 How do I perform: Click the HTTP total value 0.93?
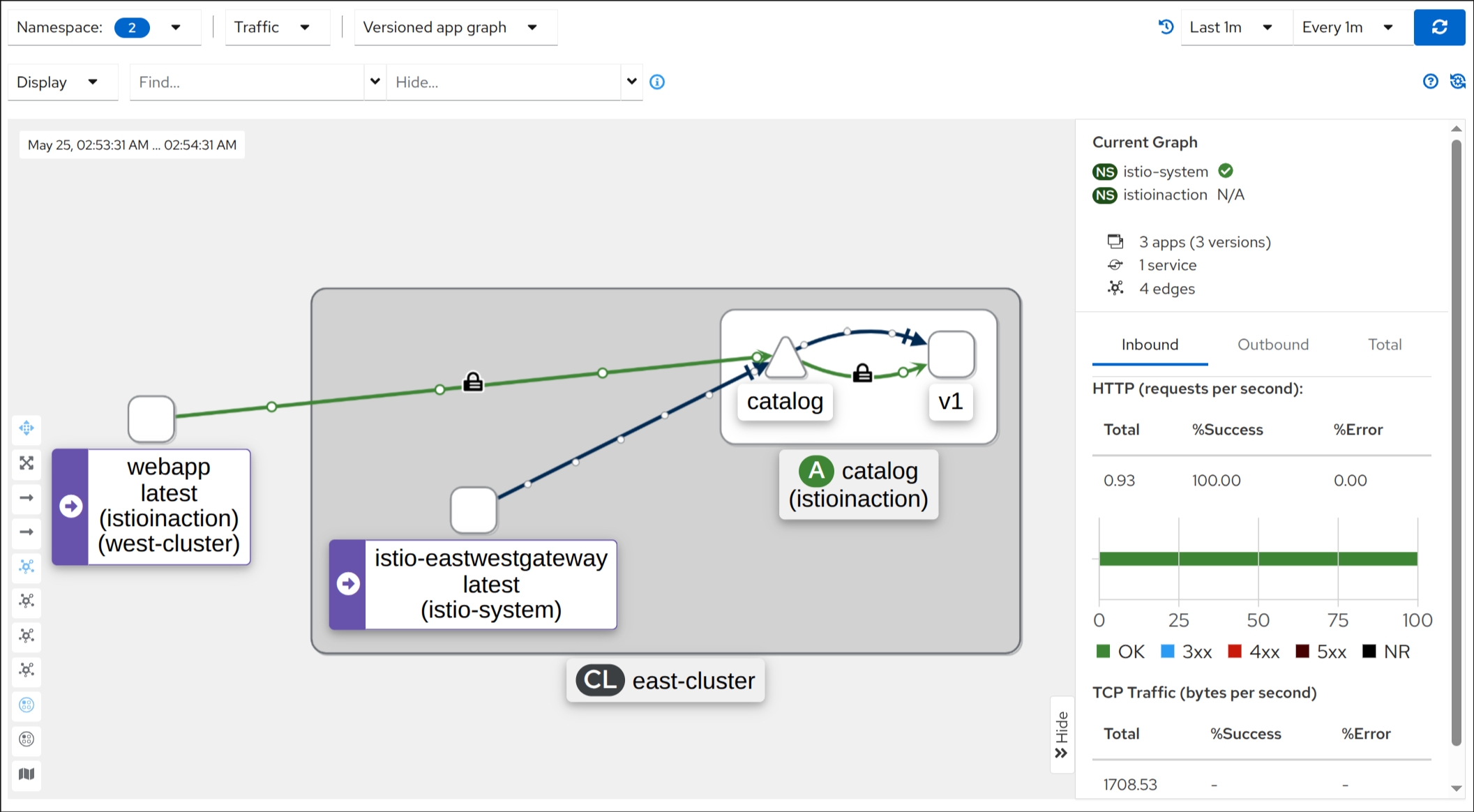(x=1119, y=481)
